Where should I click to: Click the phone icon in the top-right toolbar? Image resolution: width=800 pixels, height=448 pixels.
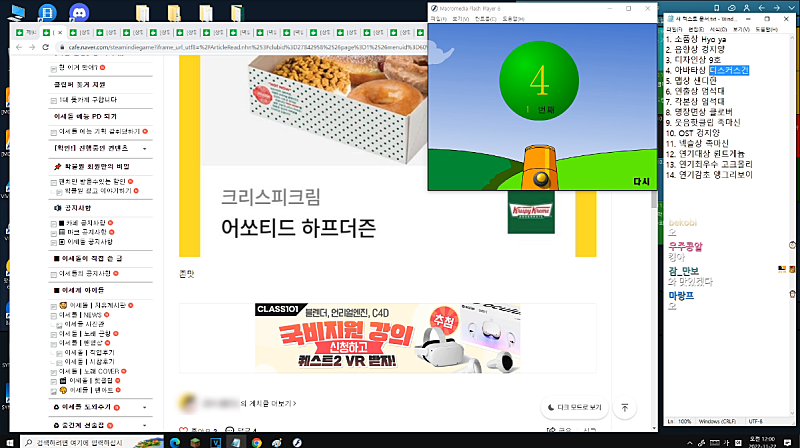[716, 8]
